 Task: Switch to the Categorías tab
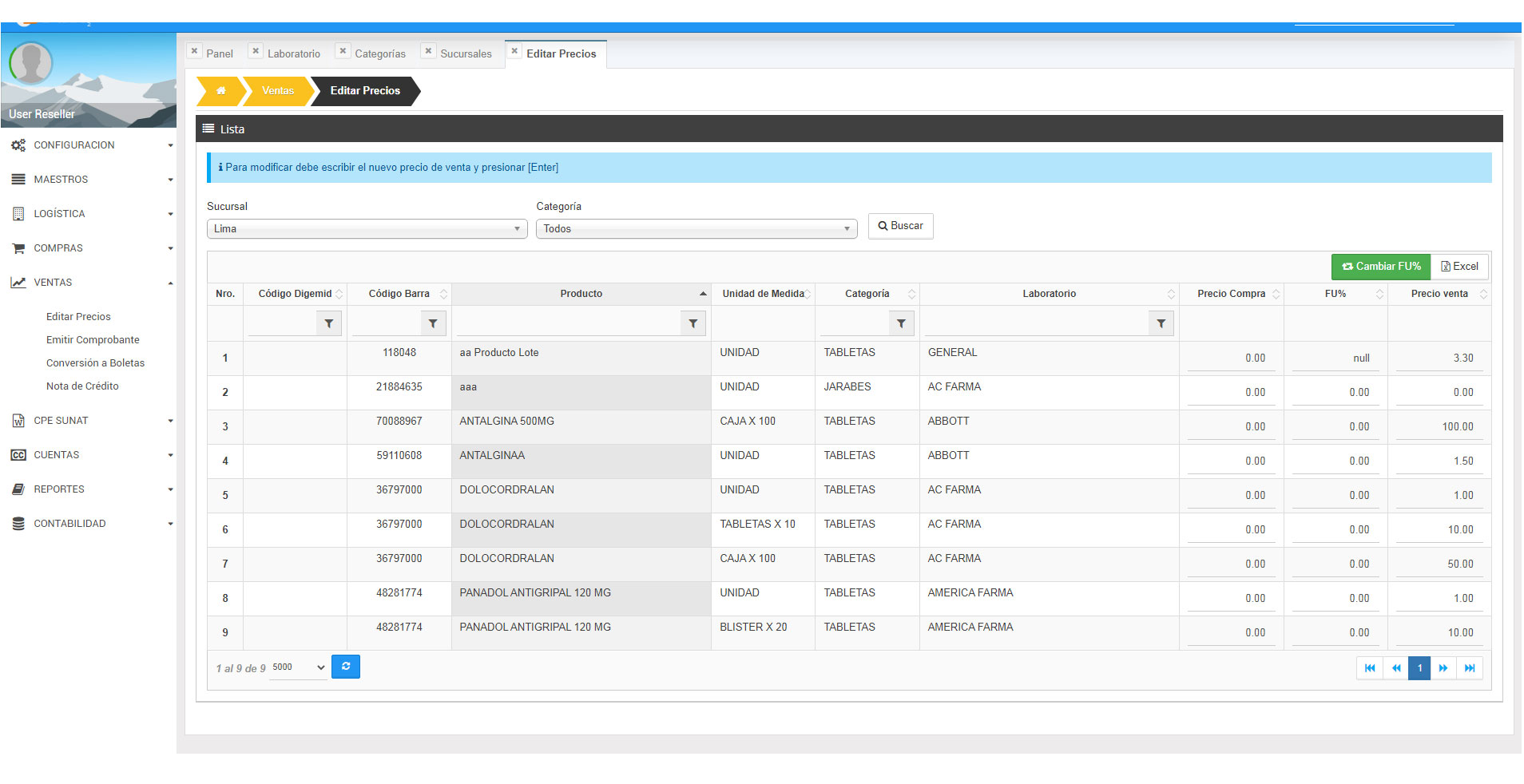pos(380,54)
